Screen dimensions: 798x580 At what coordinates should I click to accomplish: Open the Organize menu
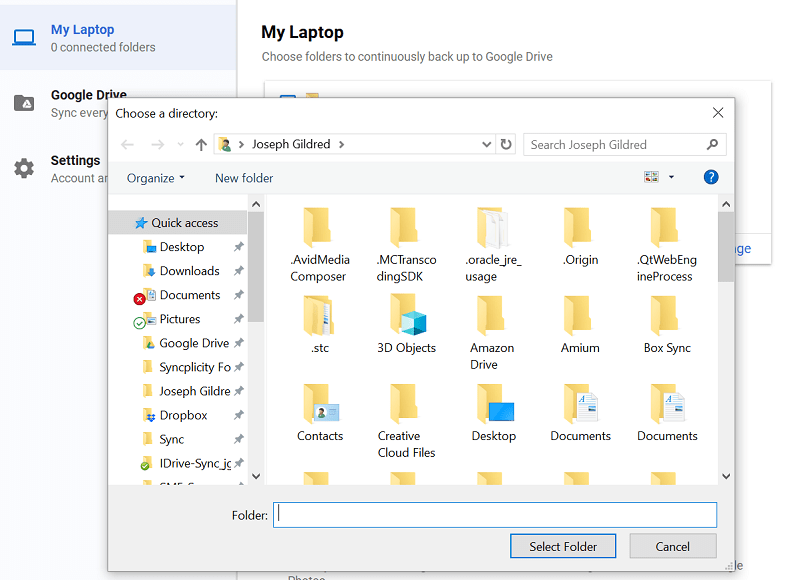(155, 178)
